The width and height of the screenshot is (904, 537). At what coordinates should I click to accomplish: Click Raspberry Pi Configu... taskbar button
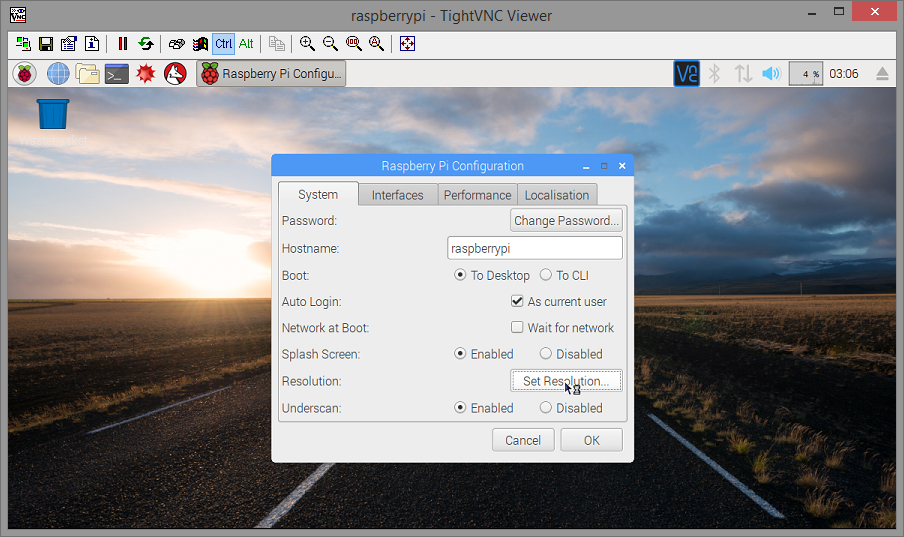click(271, 74)
